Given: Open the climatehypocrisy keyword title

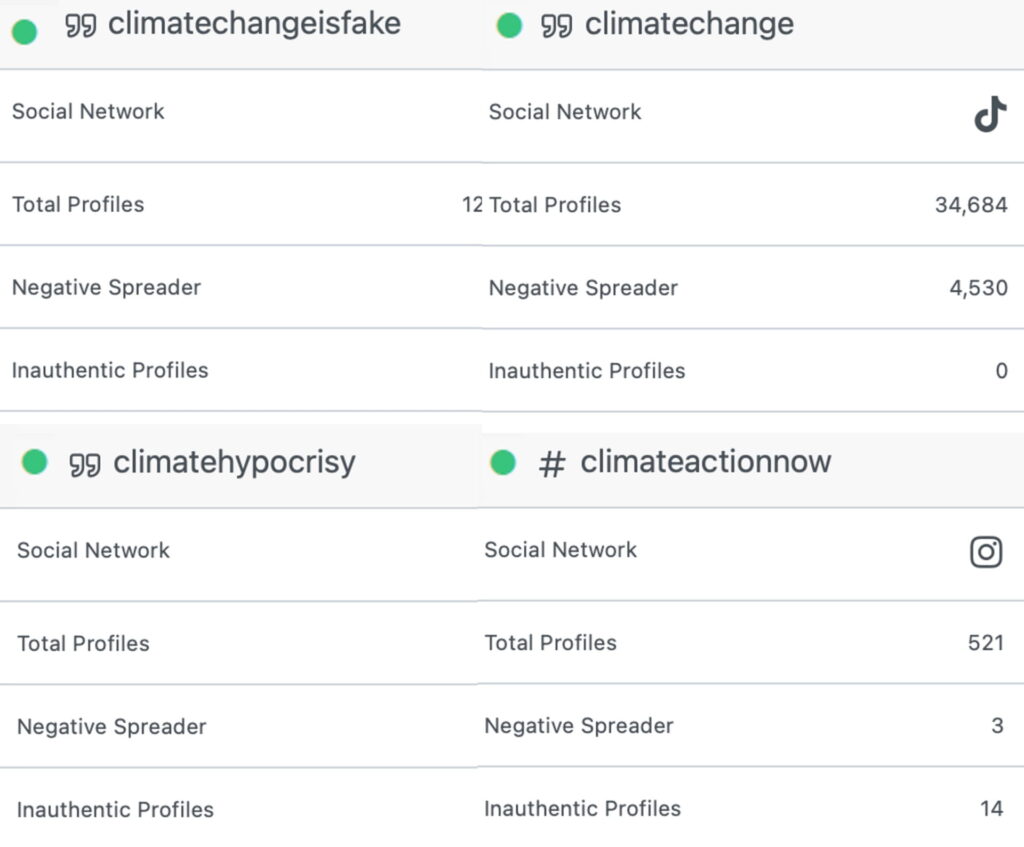Looking at the screenshot, I should (x=234, y=463).
